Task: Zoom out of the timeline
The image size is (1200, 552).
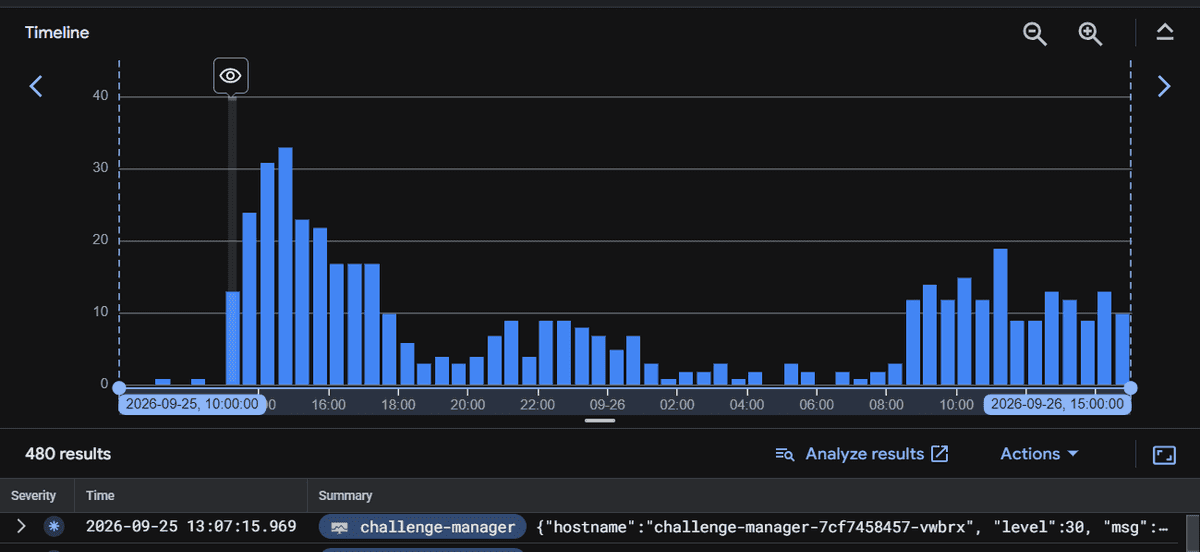Action: (1034, 33)
